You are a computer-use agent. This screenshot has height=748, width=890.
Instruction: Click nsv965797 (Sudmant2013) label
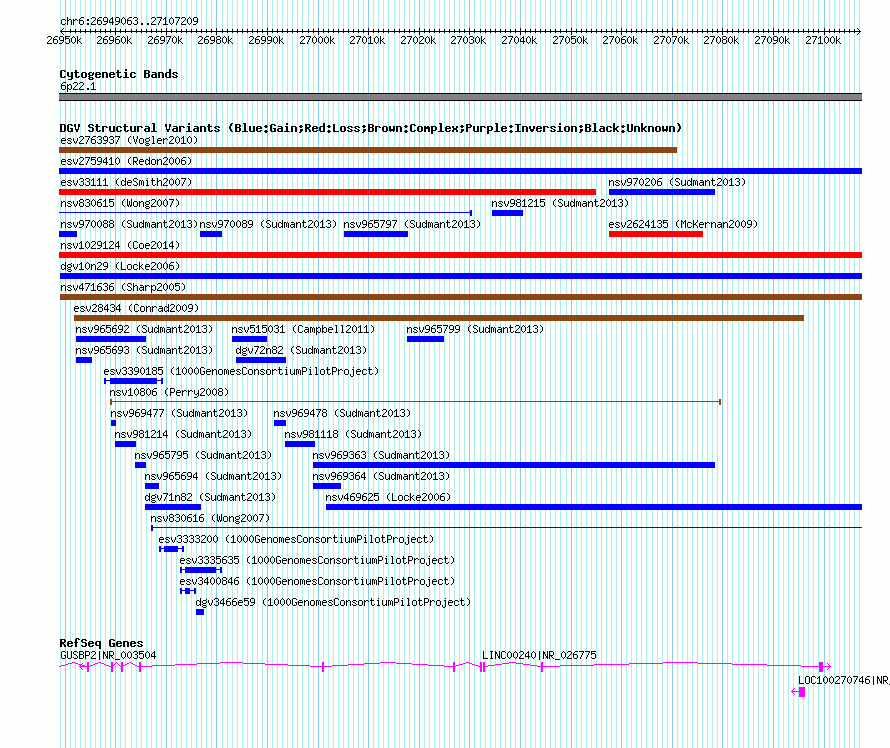pos(412,224)
